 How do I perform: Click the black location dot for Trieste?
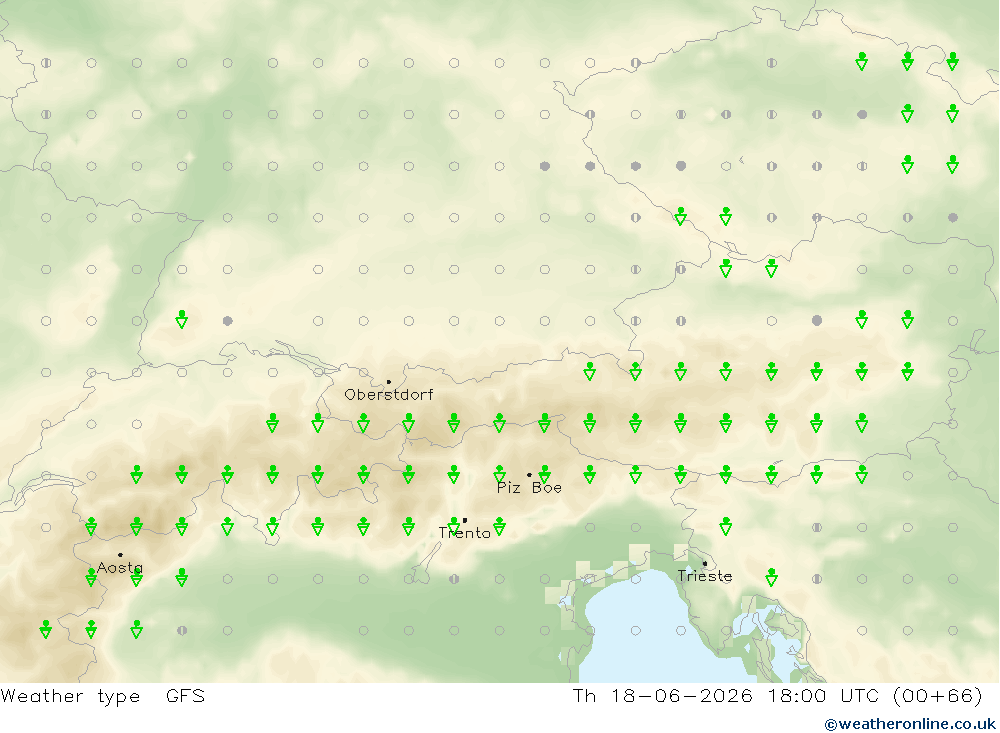point(705,563)
